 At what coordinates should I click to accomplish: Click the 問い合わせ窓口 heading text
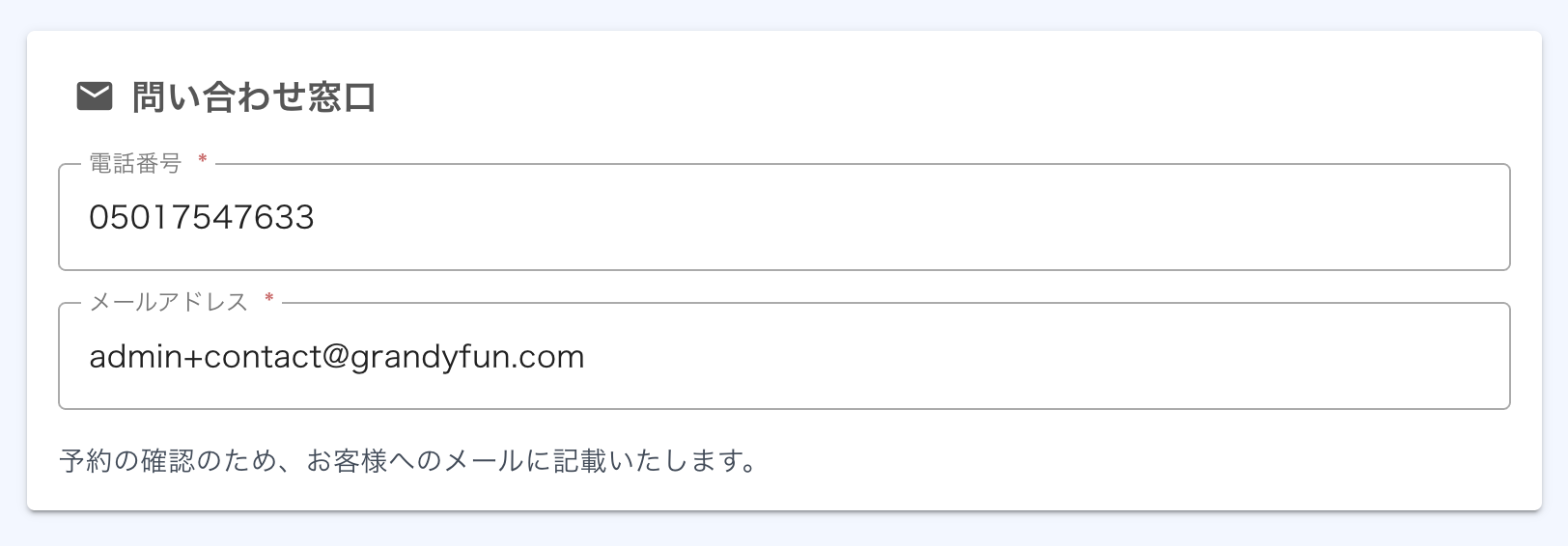(254, 97)
